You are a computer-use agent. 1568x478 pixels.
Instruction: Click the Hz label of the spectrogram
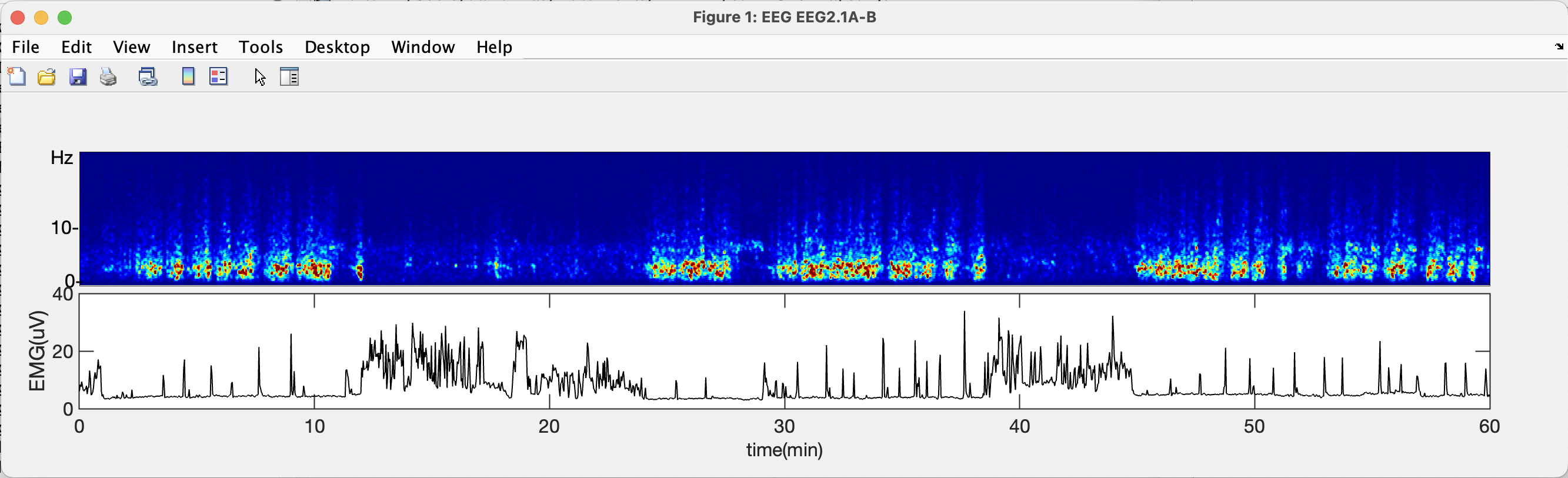coord(62,158)
